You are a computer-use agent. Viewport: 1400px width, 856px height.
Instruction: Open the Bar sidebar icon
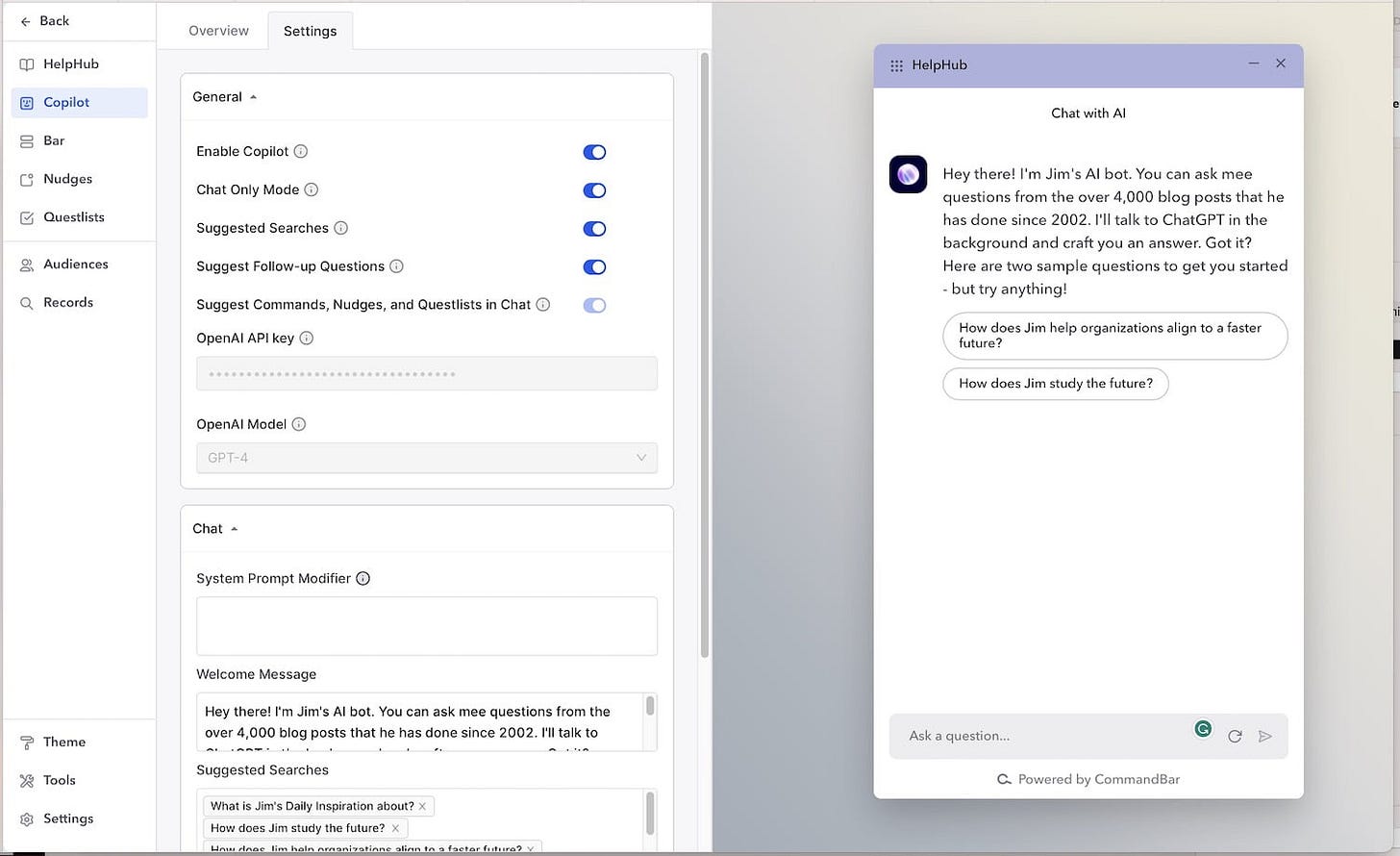click(27, 141)
